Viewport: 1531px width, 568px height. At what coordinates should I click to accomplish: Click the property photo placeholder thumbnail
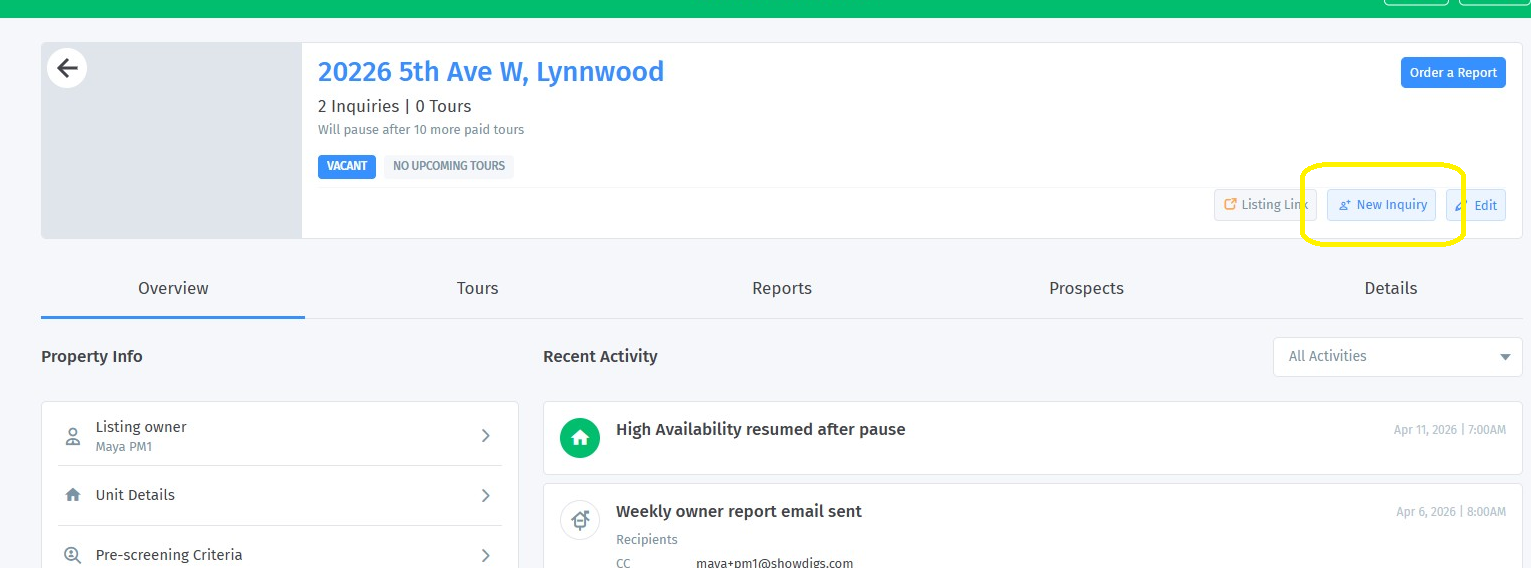click(171, 150)
